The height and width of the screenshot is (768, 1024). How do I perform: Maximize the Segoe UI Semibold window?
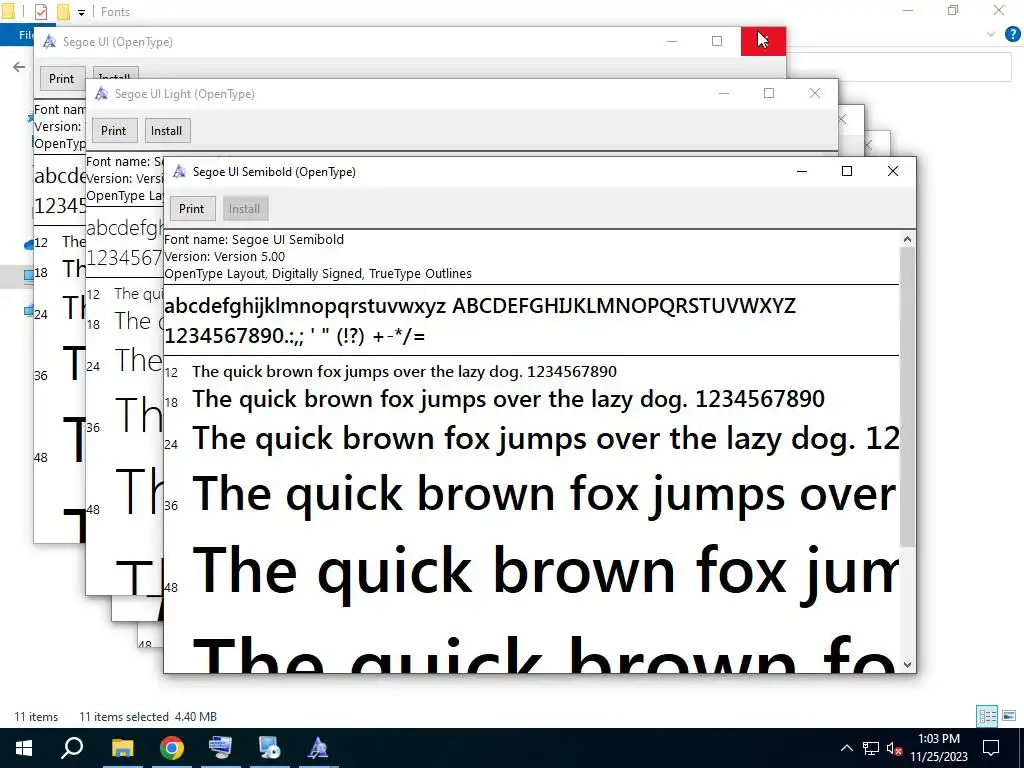[x=847, y=171]
